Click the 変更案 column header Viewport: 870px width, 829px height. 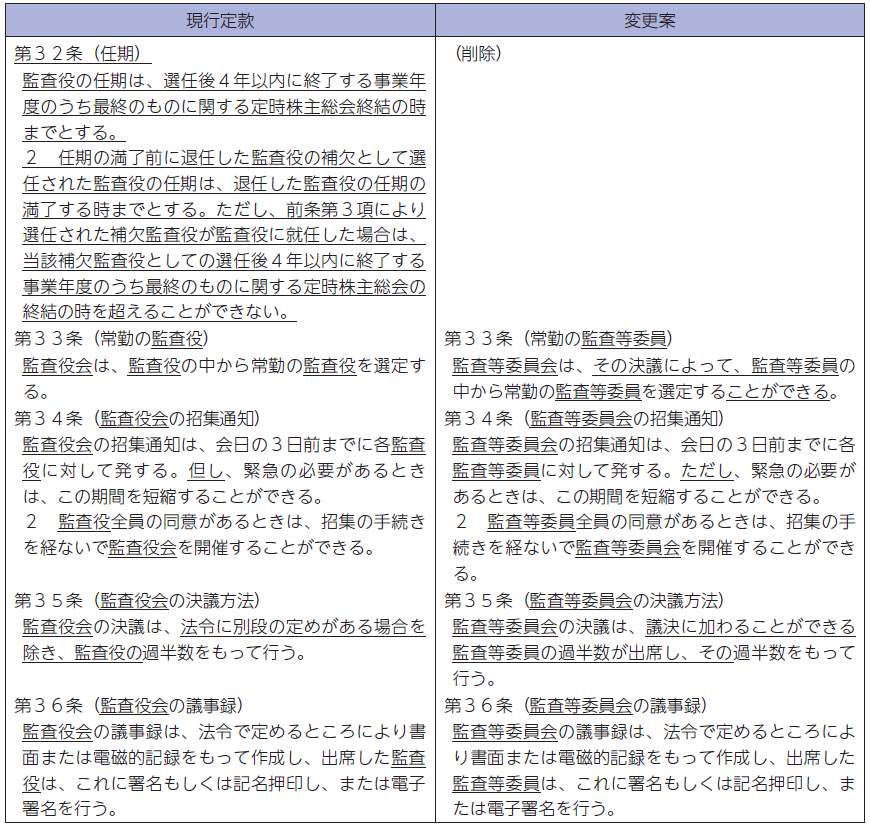coord(650,21)
